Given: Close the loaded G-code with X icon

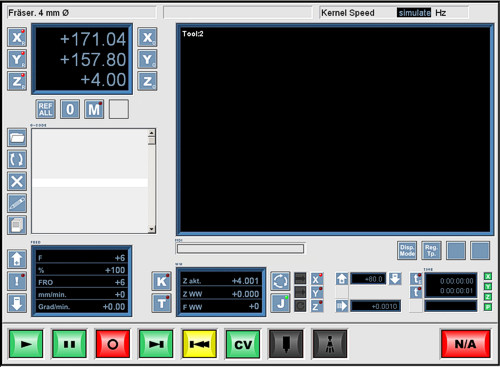Looking at the screenshot, I should point(17,181).
